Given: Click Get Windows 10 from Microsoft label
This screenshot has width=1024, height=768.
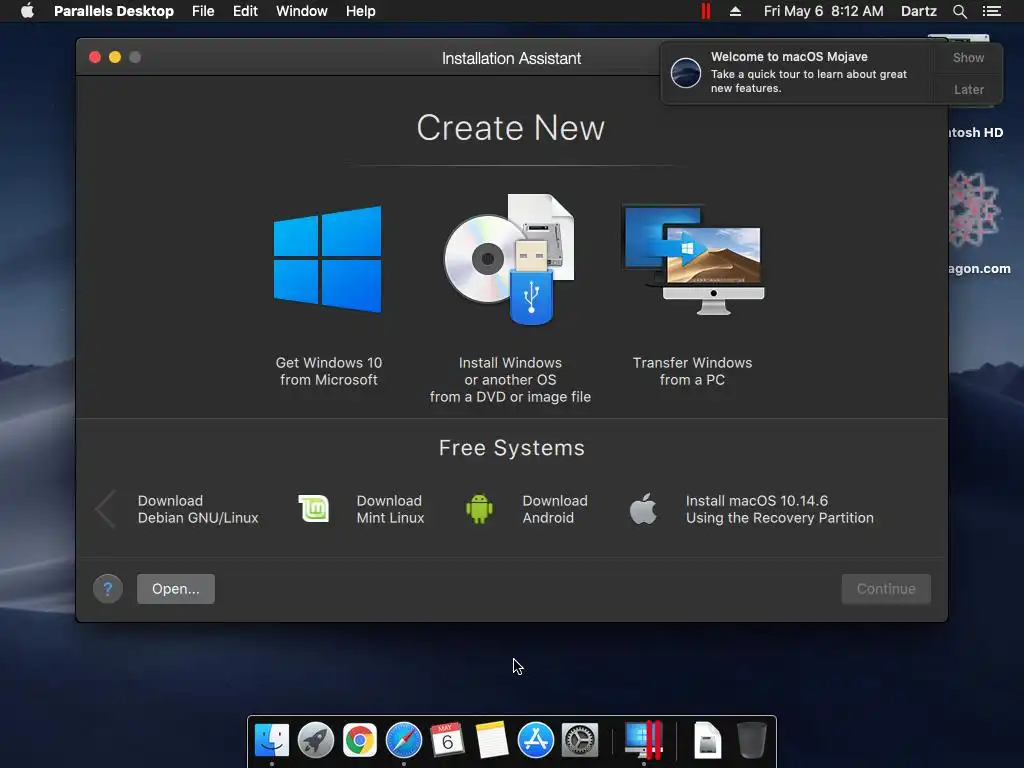Looking at the screenshot, I should click(x=328, y=371).
